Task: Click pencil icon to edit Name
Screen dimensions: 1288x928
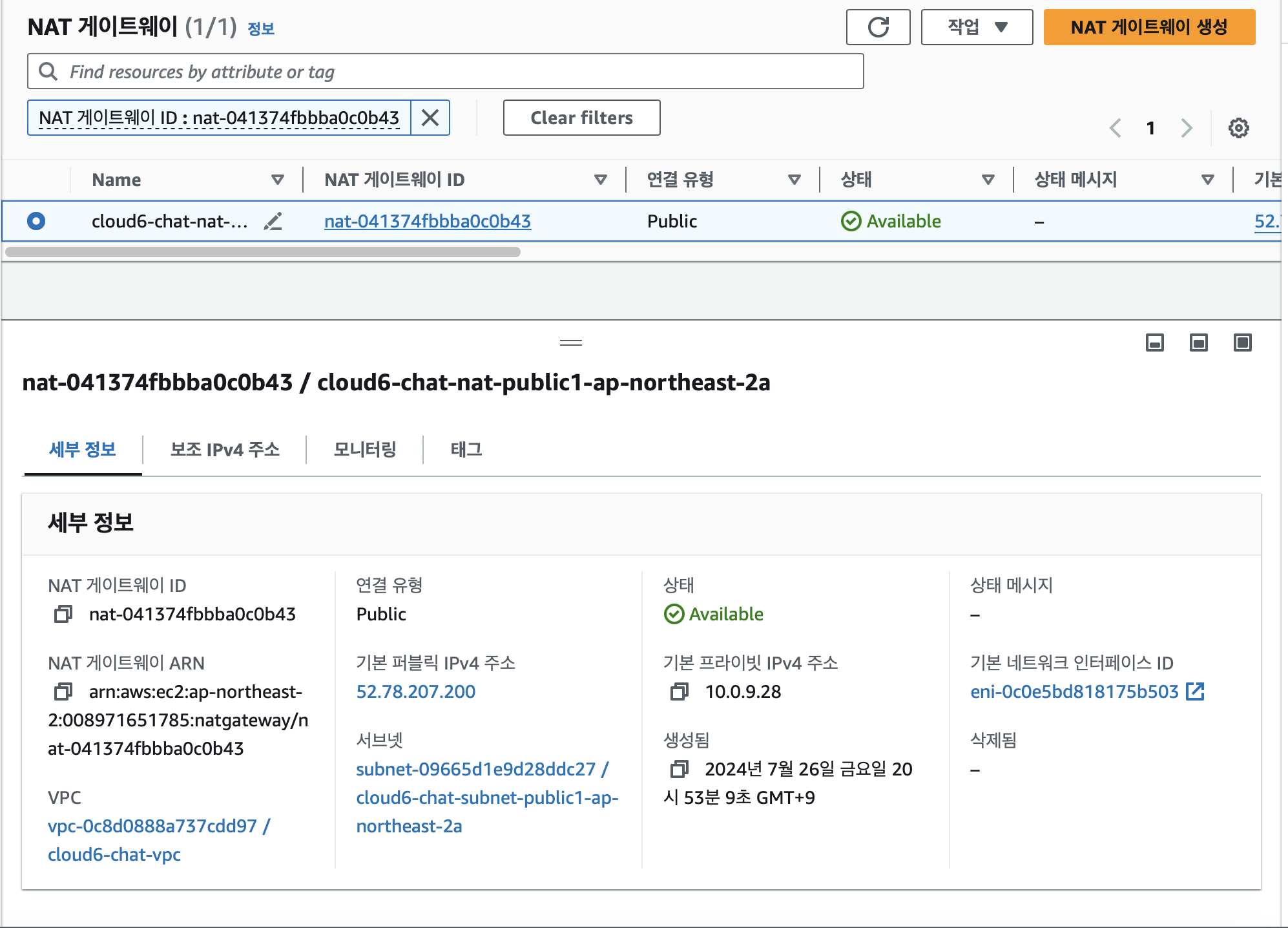Action: click(273, 222)
